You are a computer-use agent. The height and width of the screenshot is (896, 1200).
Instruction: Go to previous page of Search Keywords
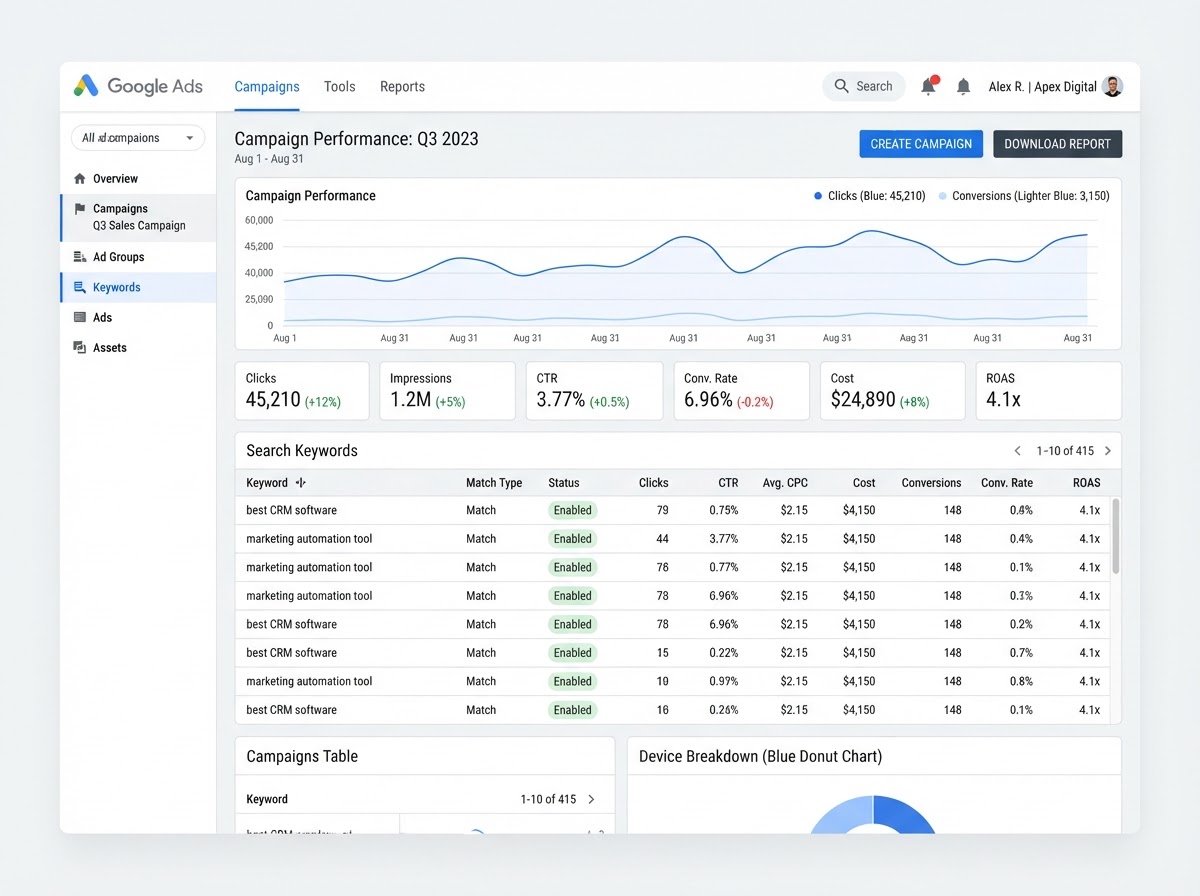(1018, 451)
